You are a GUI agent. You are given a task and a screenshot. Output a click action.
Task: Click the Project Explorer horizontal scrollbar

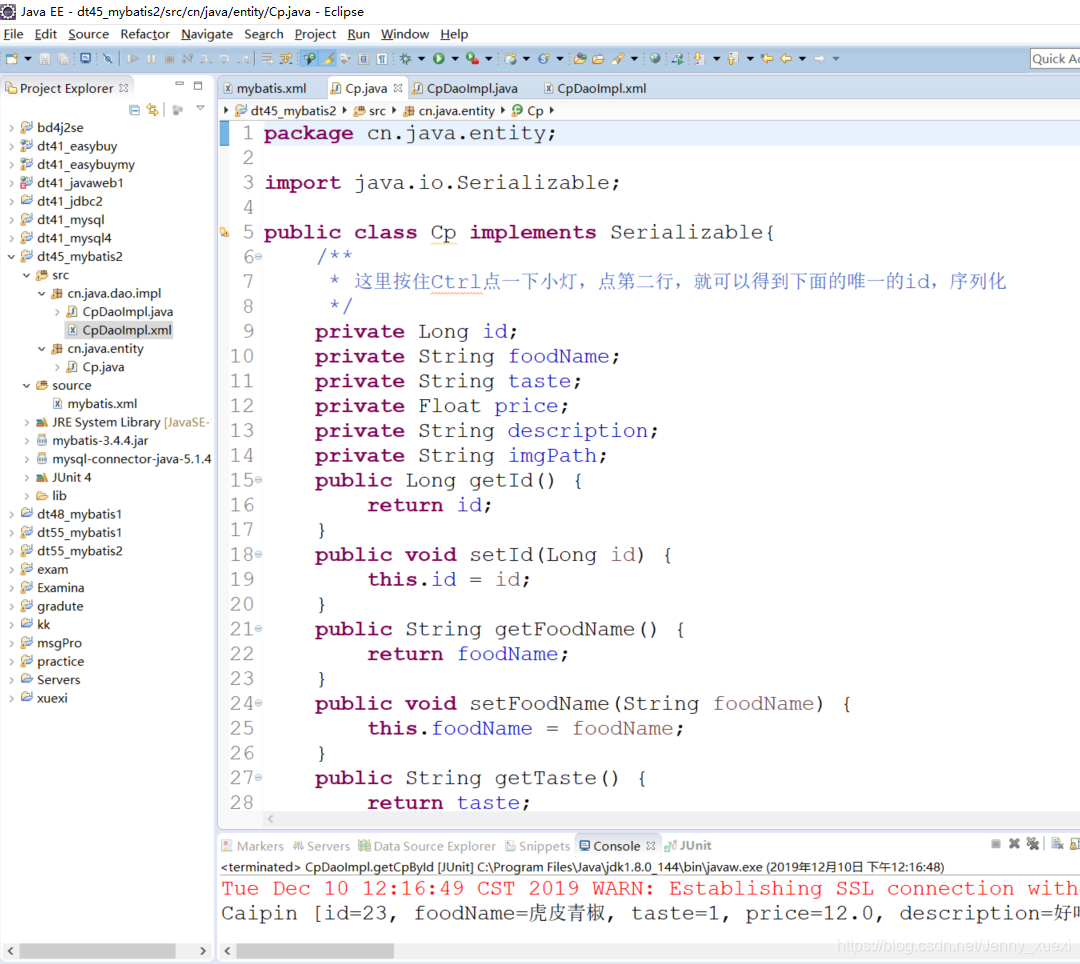click(x=107, y=951)
